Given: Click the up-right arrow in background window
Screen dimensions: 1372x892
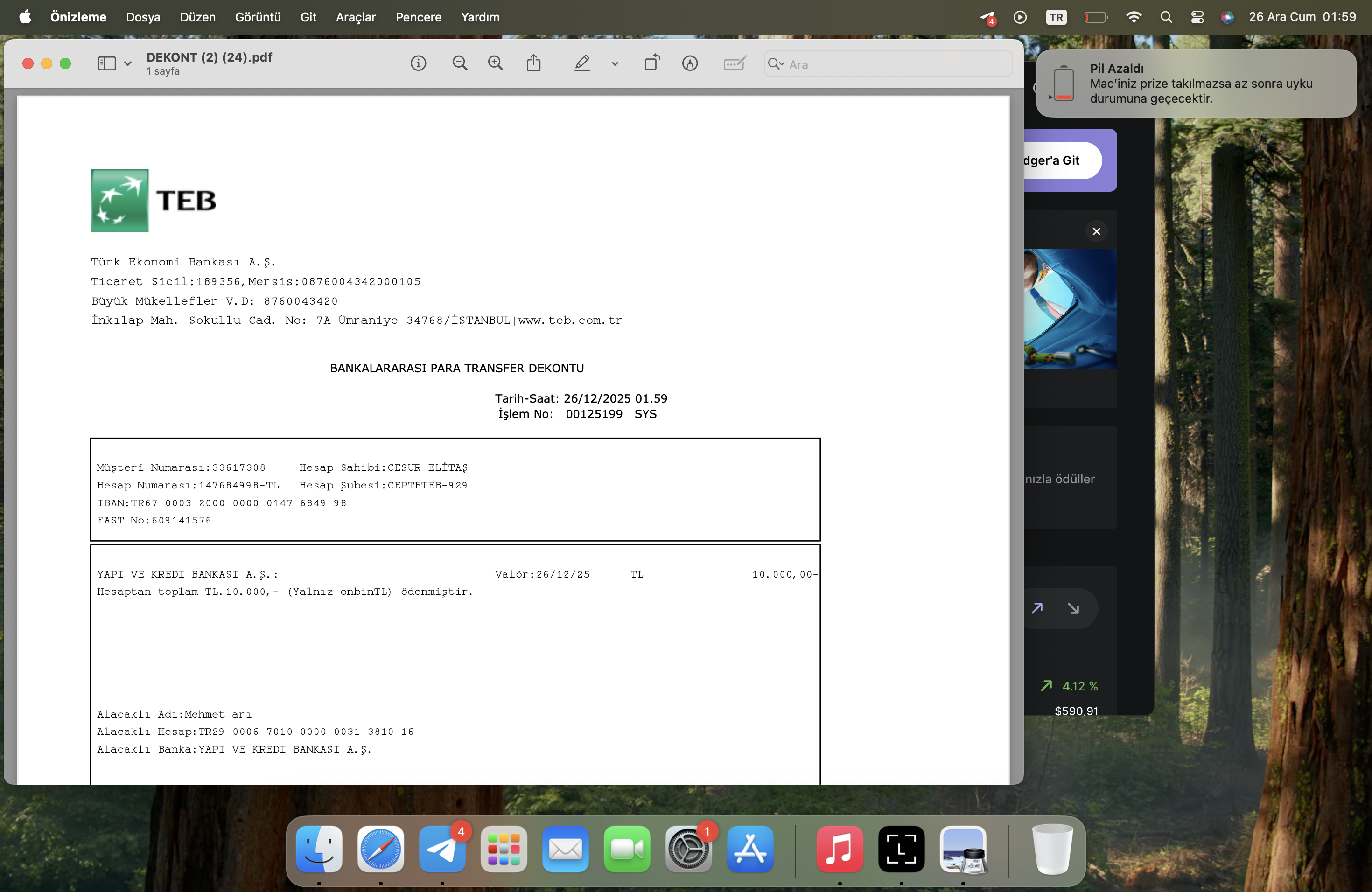Looking at the screenshot, I should click(x=1037, y=608).
